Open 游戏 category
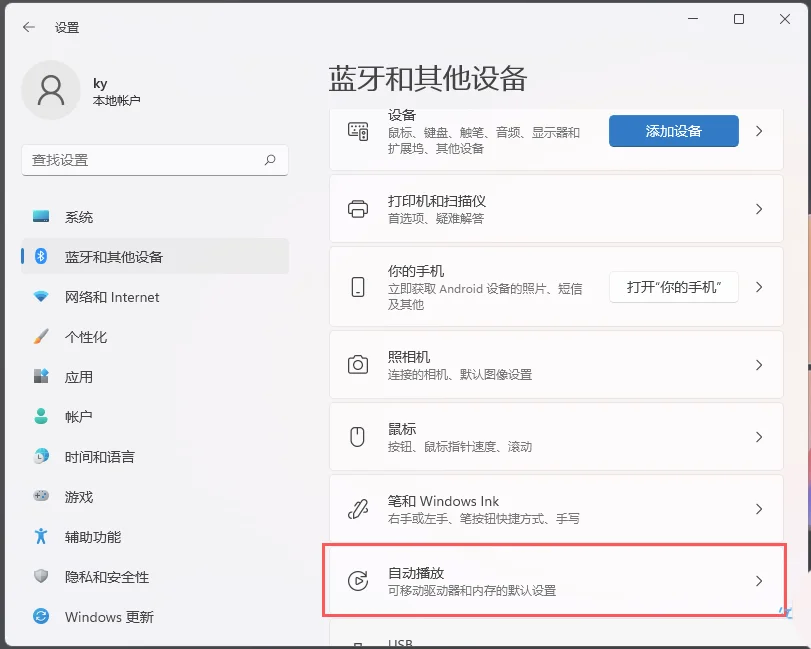This screenshot has height=649, width=811. (x=155, y=496)
